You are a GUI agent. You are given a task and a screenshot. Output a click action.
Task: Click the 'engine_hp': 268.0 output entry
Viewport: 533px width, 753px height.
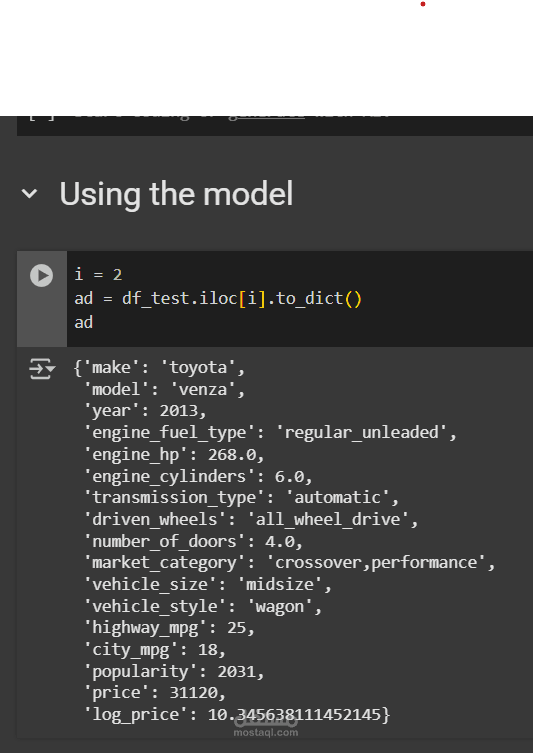click(x=174, y=455)
